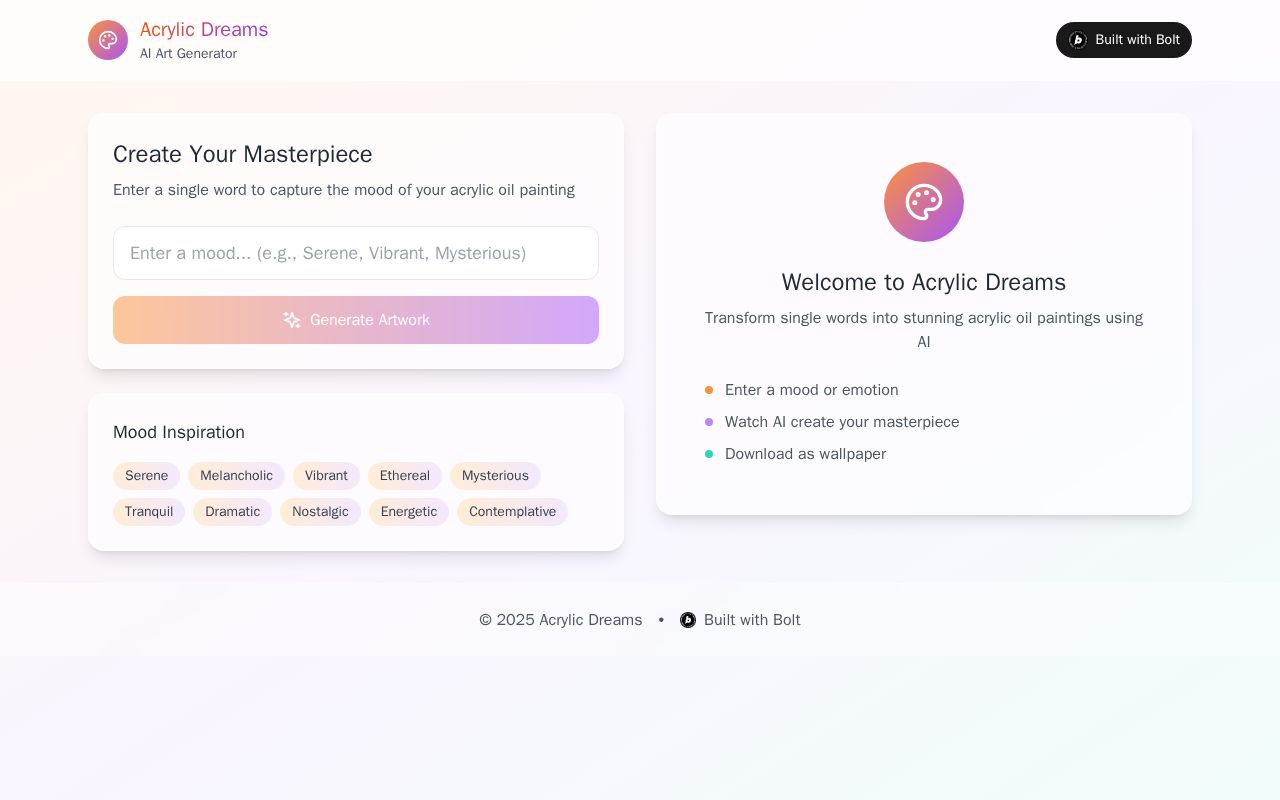
Task: Click the large palette icon in welcome card
Action: [924, 202]
